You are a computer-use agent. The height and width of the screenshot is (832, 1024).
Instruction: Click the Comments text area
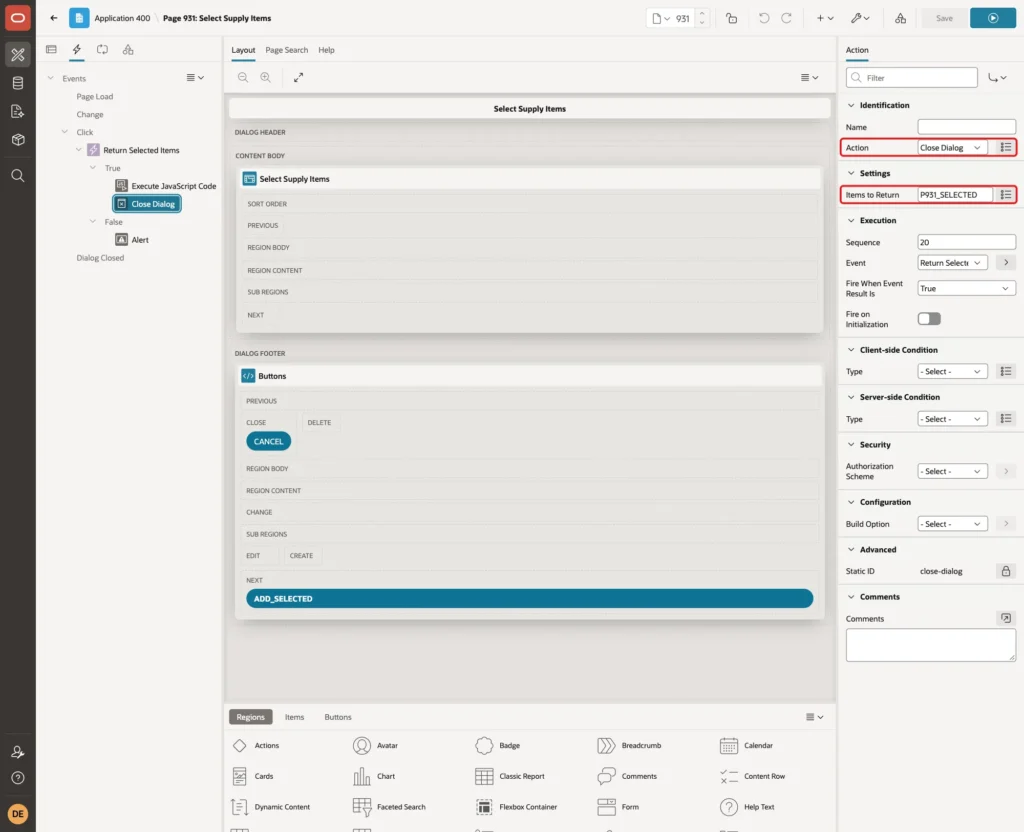(x=930, y=645)
